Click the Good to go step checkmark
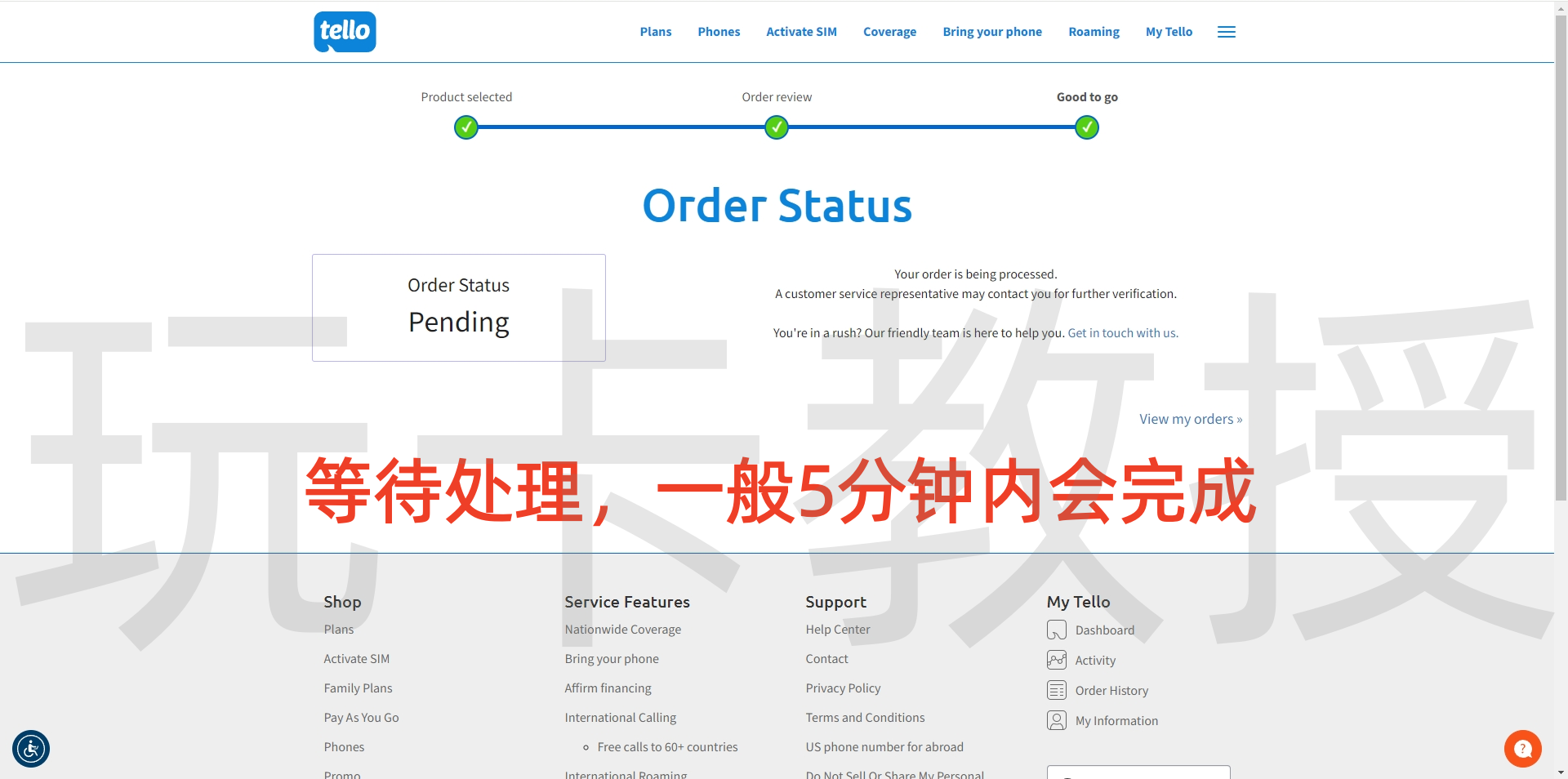 pos(1087,127)
